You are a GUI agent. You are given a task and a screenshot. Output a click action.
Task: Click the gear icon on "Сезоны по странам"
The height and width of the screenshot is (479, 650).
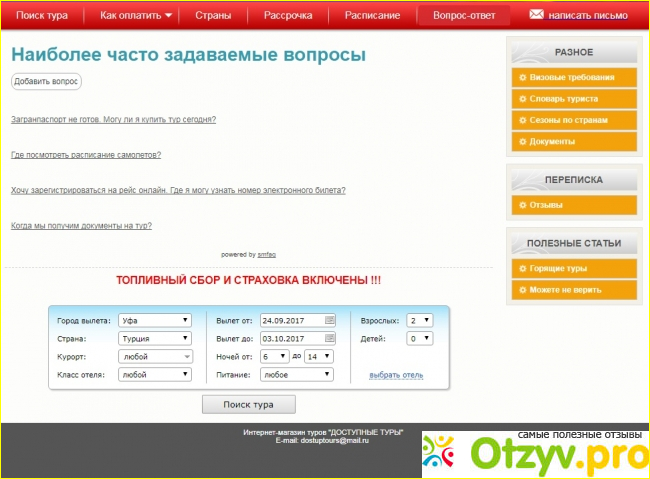coord(521,120)
